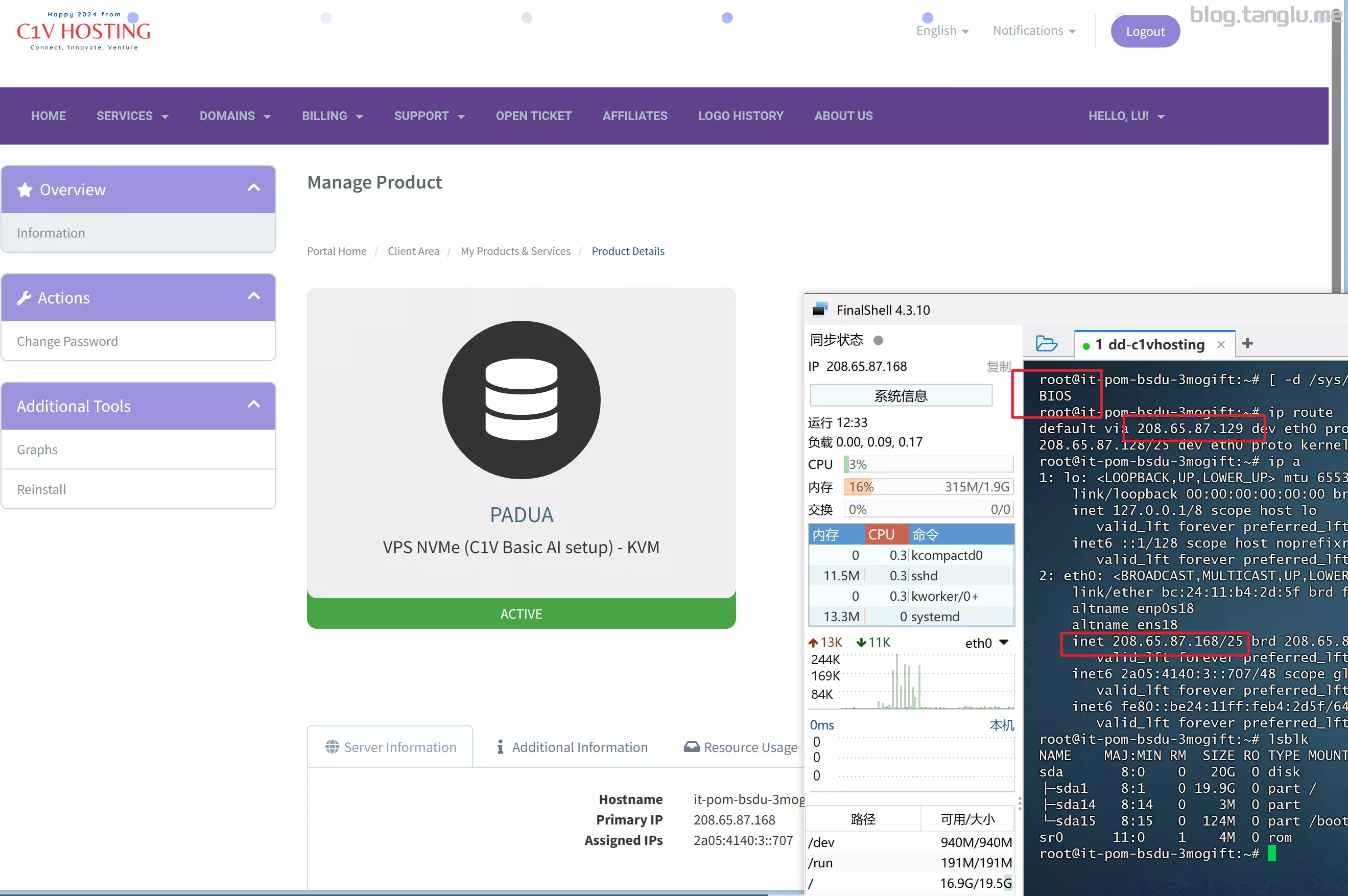1348x896 pixels.
Task: Expand the SUPPORT menu
Action: click(x=429, y=116)
